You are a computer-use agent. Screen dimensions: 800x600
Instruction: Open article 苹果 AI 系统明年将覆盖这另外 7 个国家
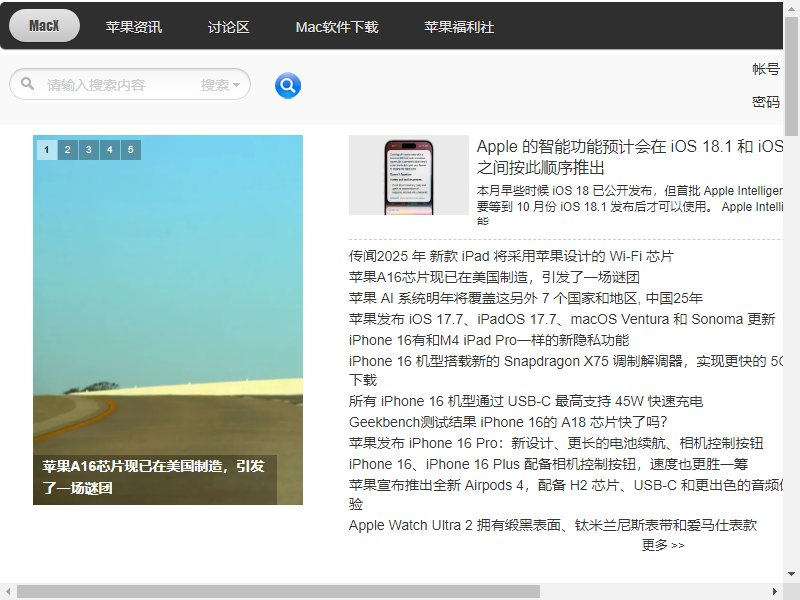[526, 298]
